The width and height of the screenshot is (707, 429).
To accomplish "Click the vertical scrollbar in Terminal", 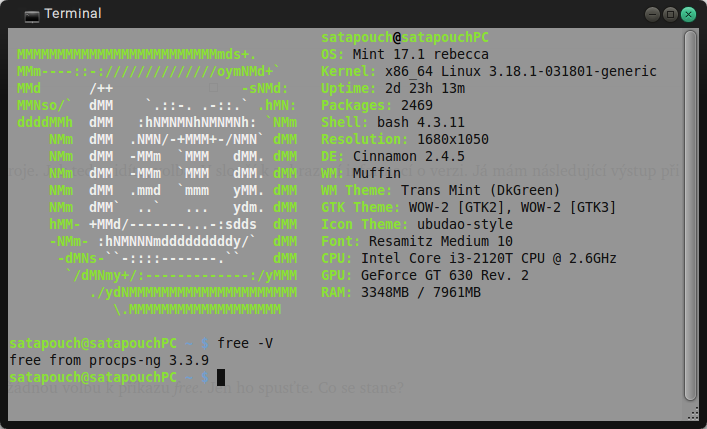I will click(690, 215).
